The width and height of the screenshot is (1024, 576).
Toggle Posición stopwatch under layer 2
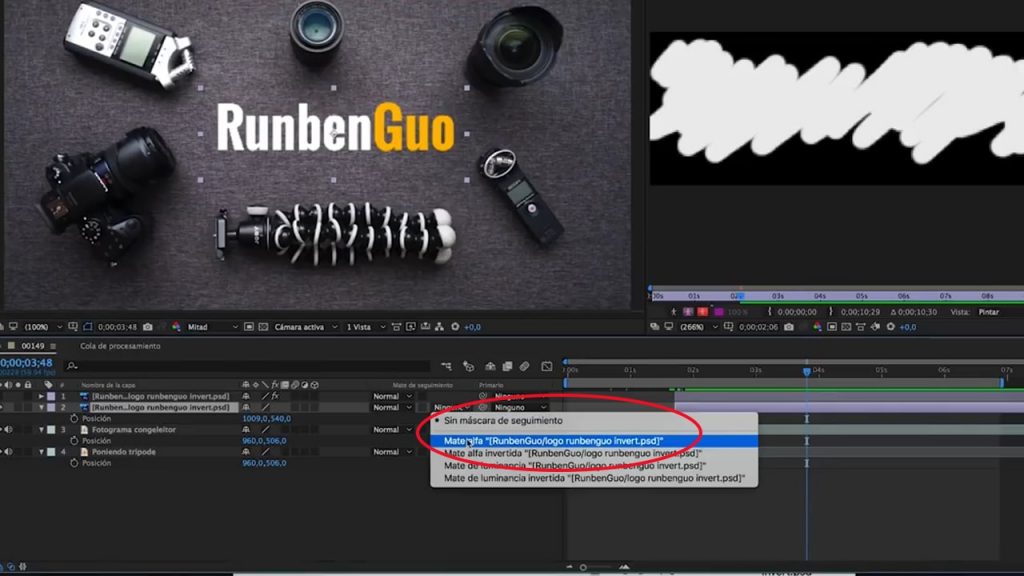[x=74, y=419]
